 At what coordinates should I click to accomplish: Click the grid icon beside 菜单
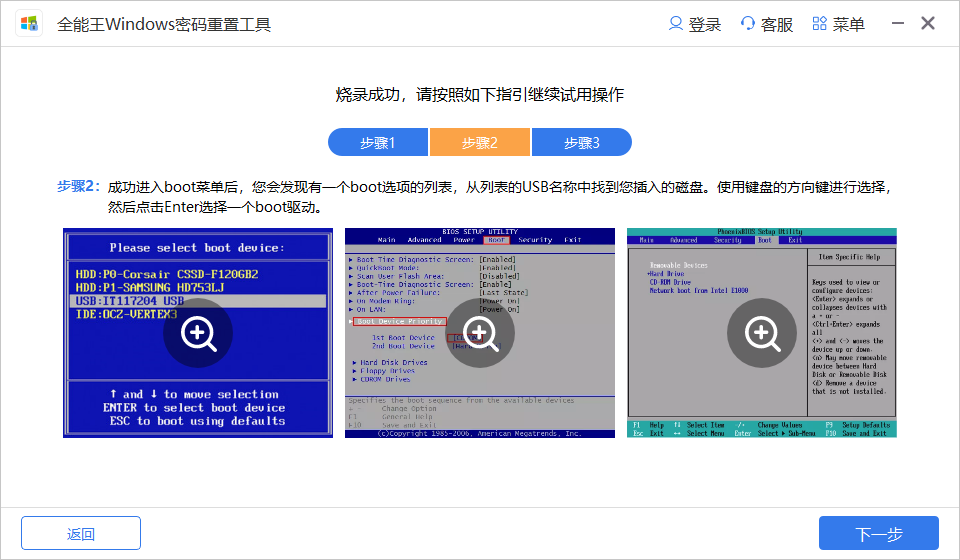820,24
